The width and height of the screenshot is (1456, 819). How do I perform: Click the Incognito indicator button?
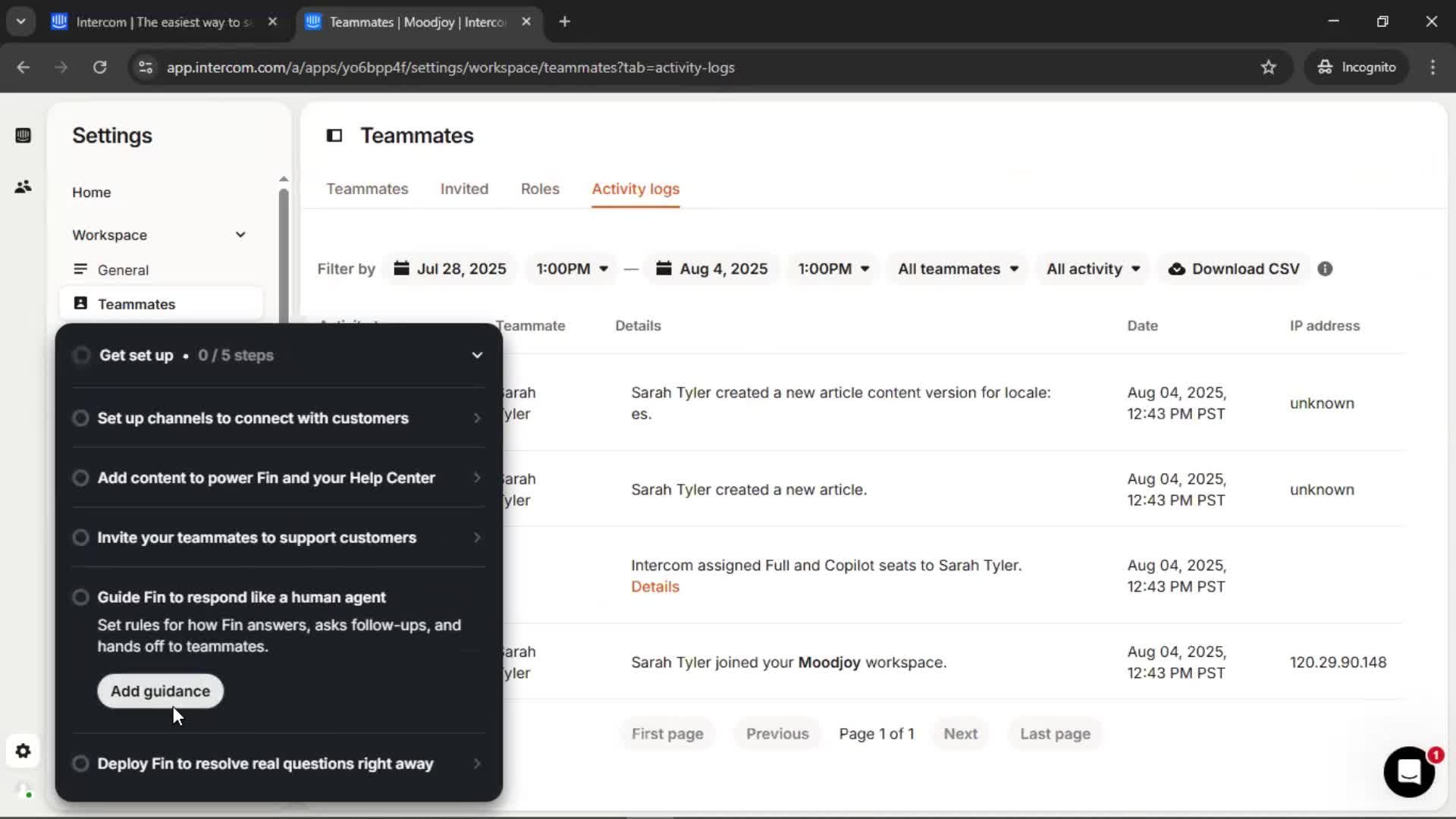(x=1357, y=67)
